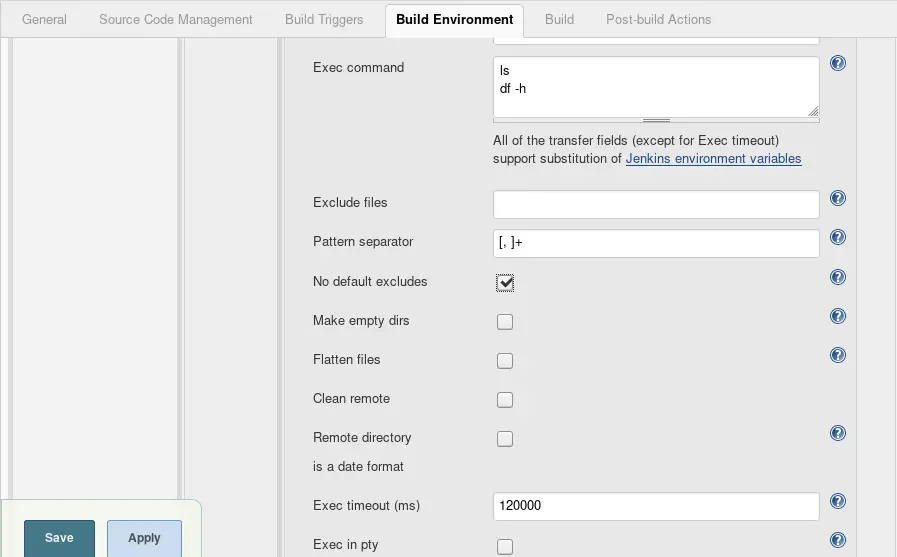897x557 pixels.
Task: Open help for Exec command field
Action: click(838, 63)
